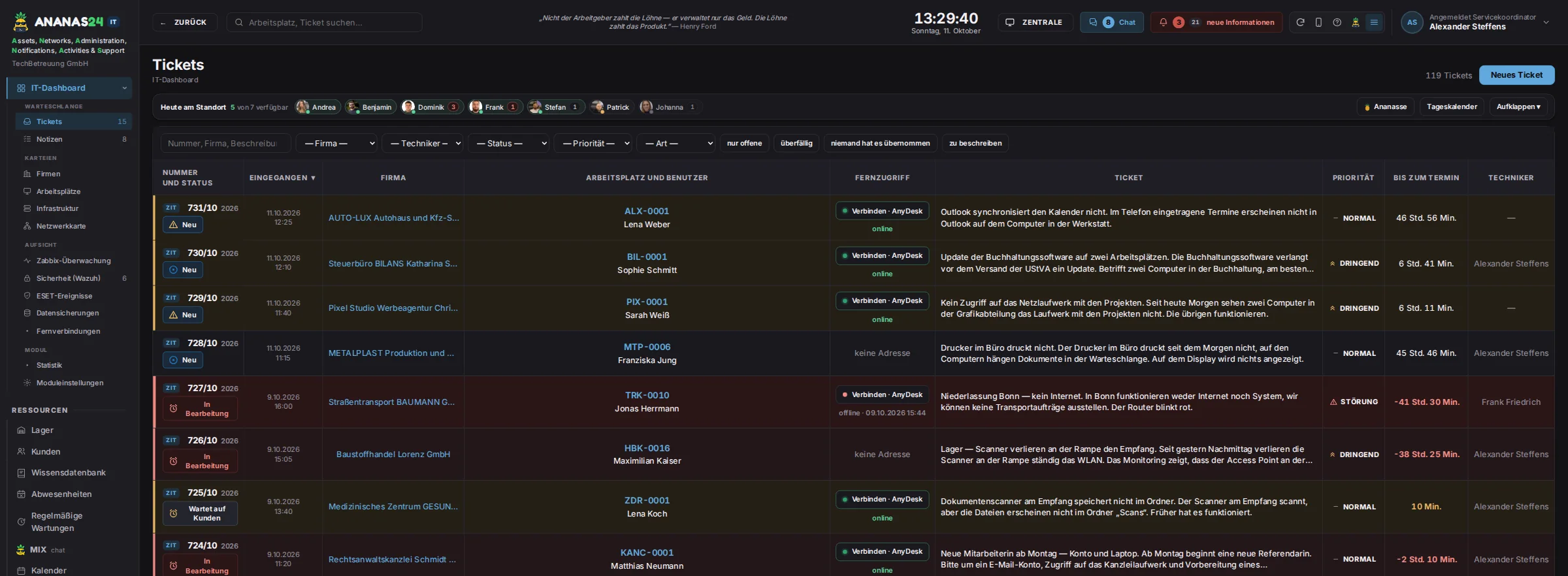Open Zabbix-Überwachung pulse icon in sidebar
1568x576 pixels.
(x=27, y=261)
